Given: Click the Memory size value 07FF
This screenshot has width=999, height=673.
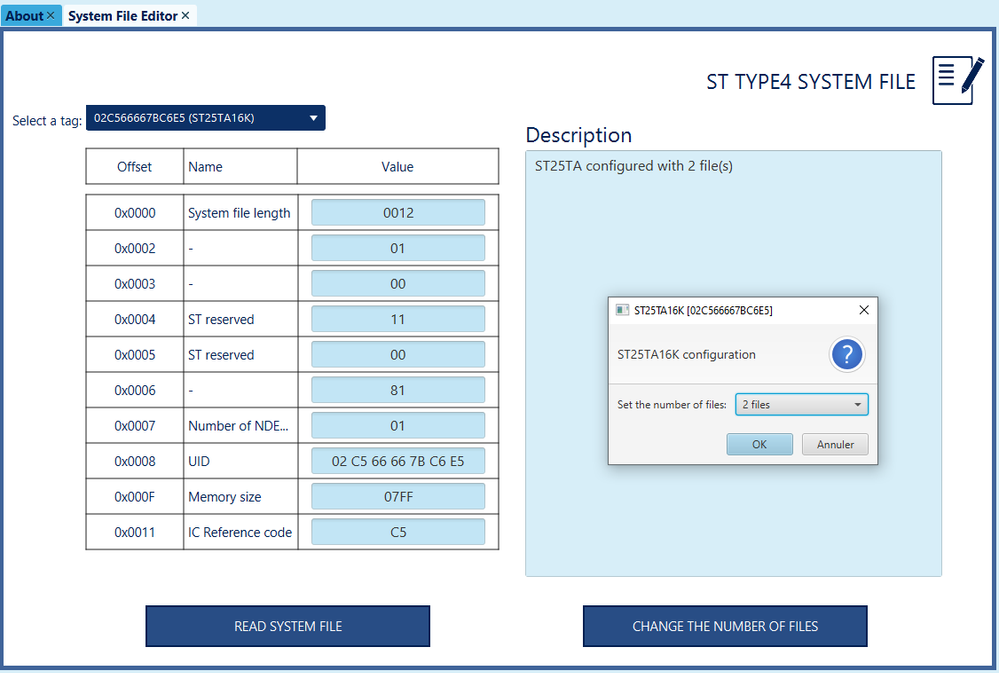Looking at the screenshot, I should coord(398,496).
